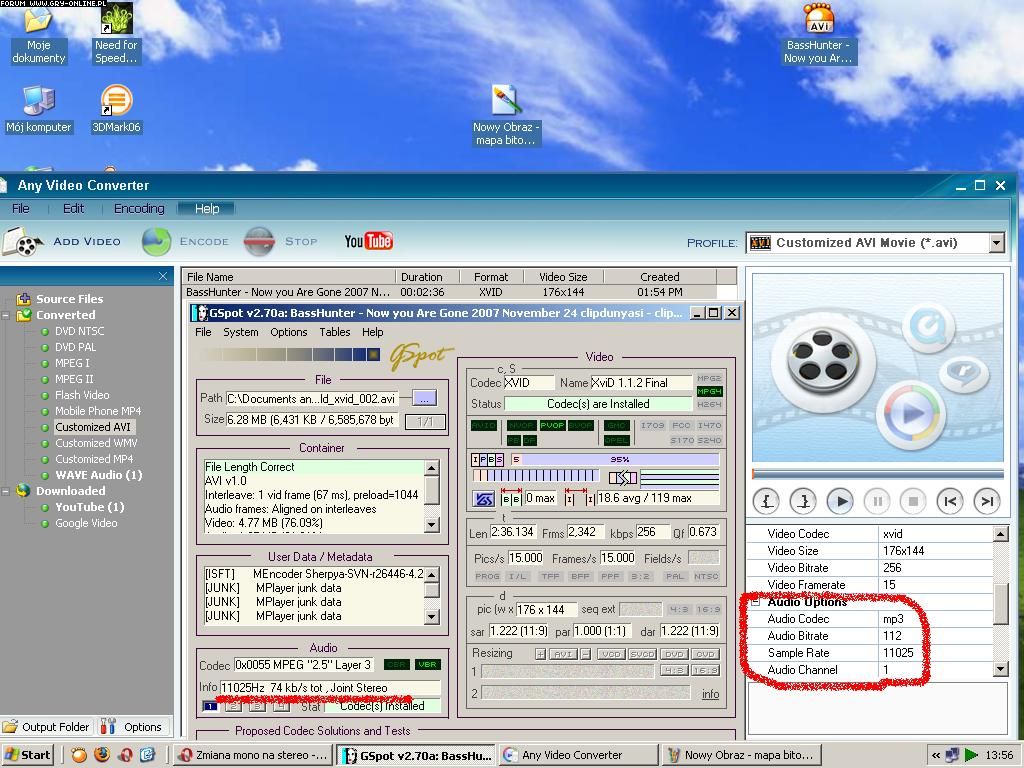Play the video in the preview panel
This screenshot has height=768, width=1024.
tap(840, 501)
